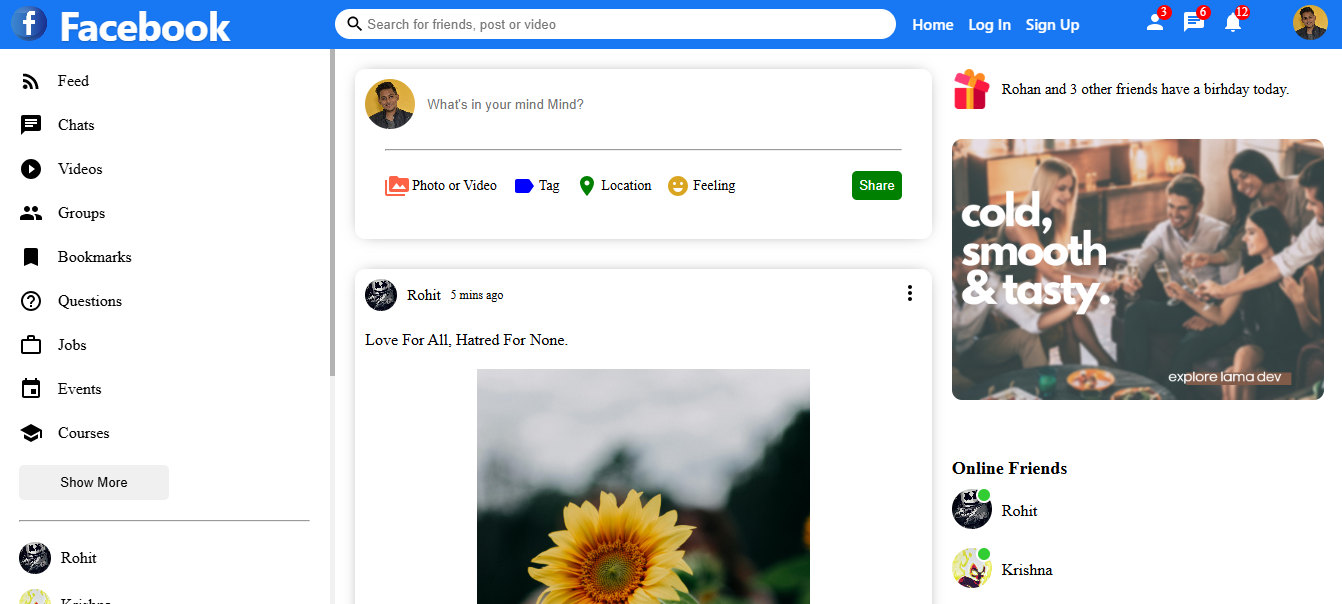Click the Photo or Video icon
The image size is (1342, 604).
coord(396,186)
